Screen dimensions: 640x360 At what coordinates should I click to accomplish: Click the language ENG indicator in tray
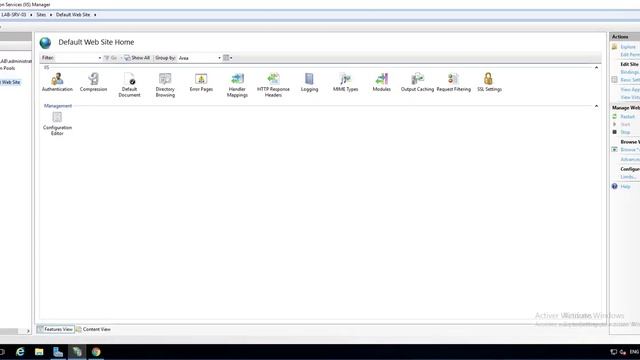click(634, 352)
